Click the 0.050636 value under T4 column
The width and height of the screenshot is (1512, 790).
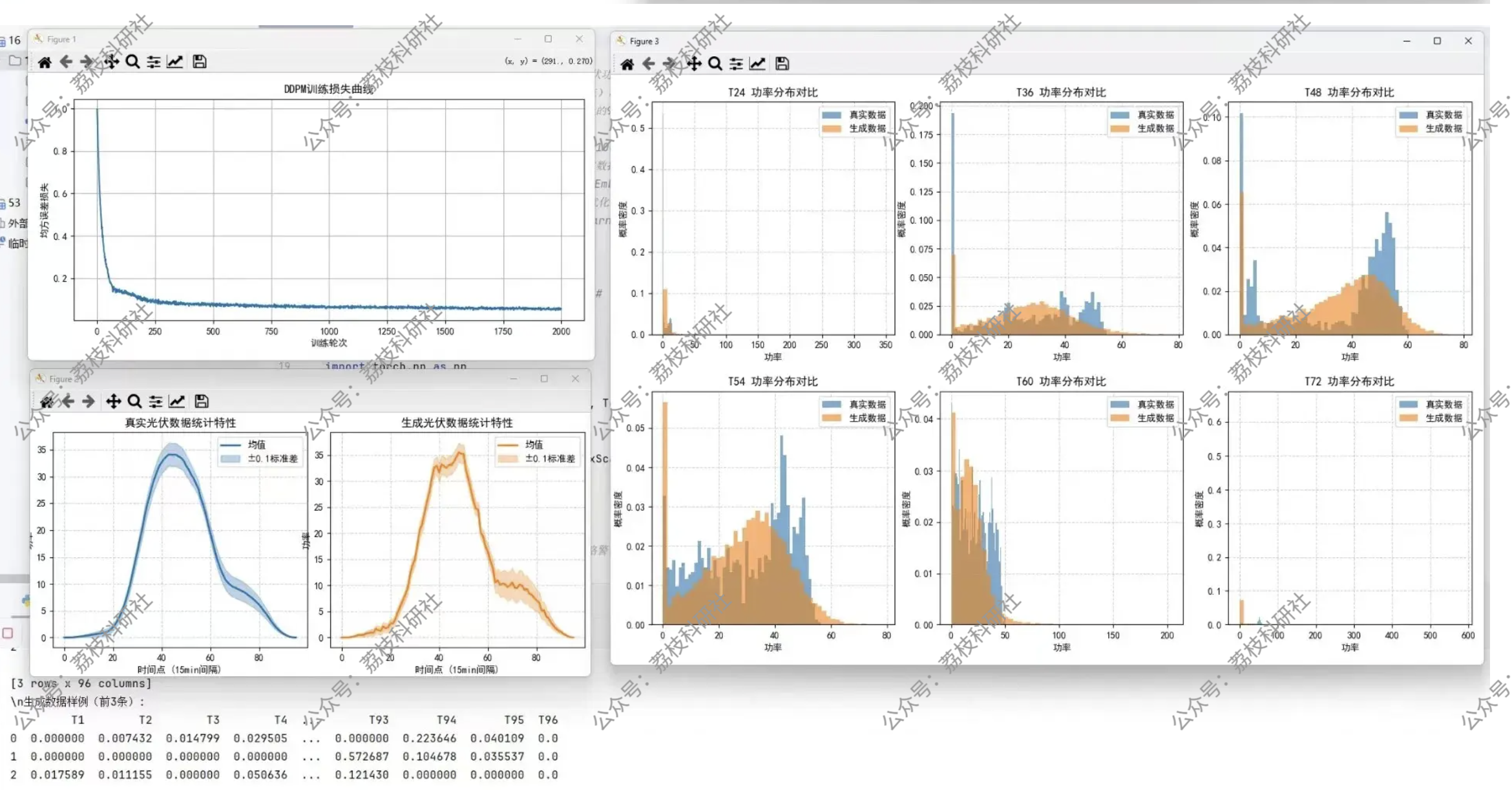click(260, 774)
